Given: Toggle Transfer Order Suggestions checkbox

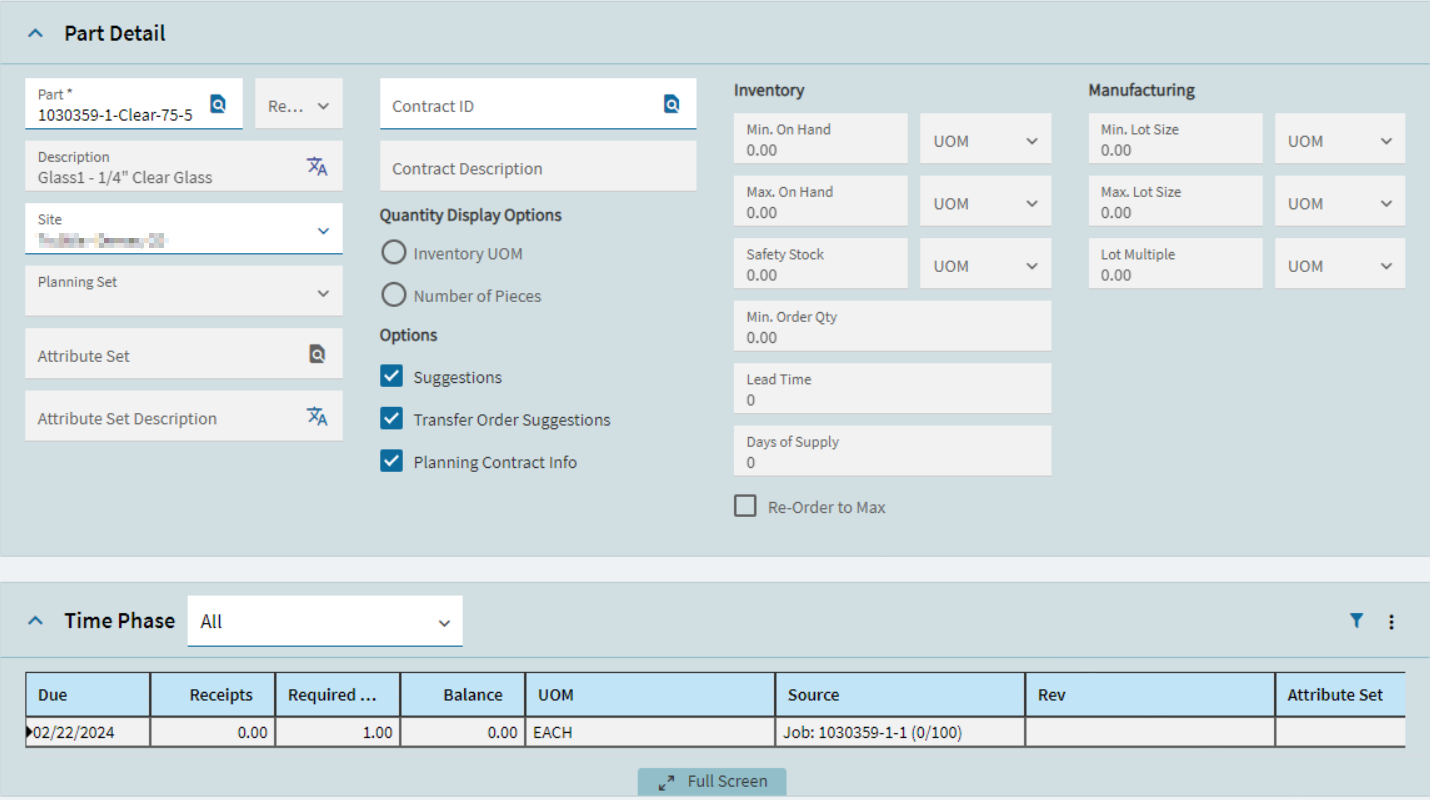Looking at the screenshot, I should tap(392, 419).
